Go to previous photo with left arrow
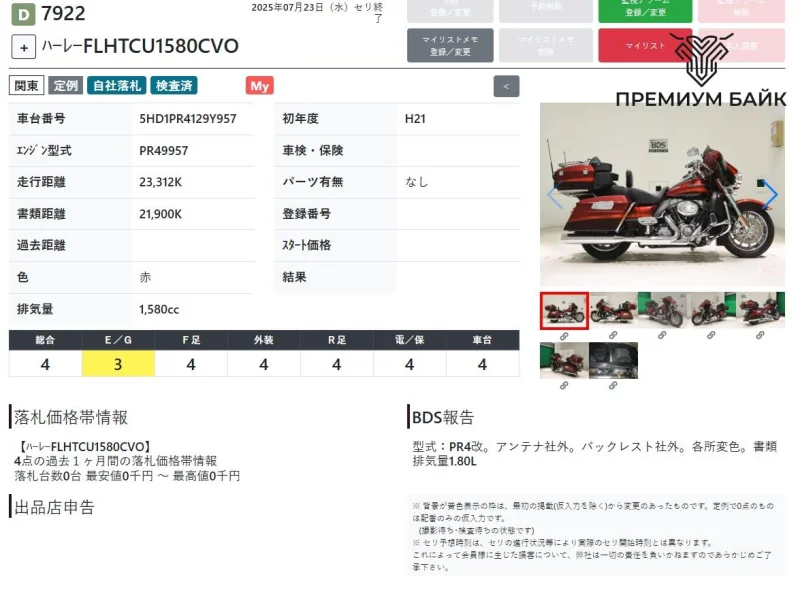Viewport: 800px width, 600px height. point(554,195)
